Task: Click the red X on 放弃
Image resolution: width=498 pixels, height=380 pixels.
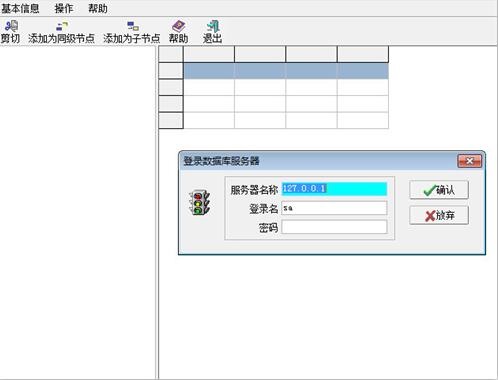Action: click(430, 216)
